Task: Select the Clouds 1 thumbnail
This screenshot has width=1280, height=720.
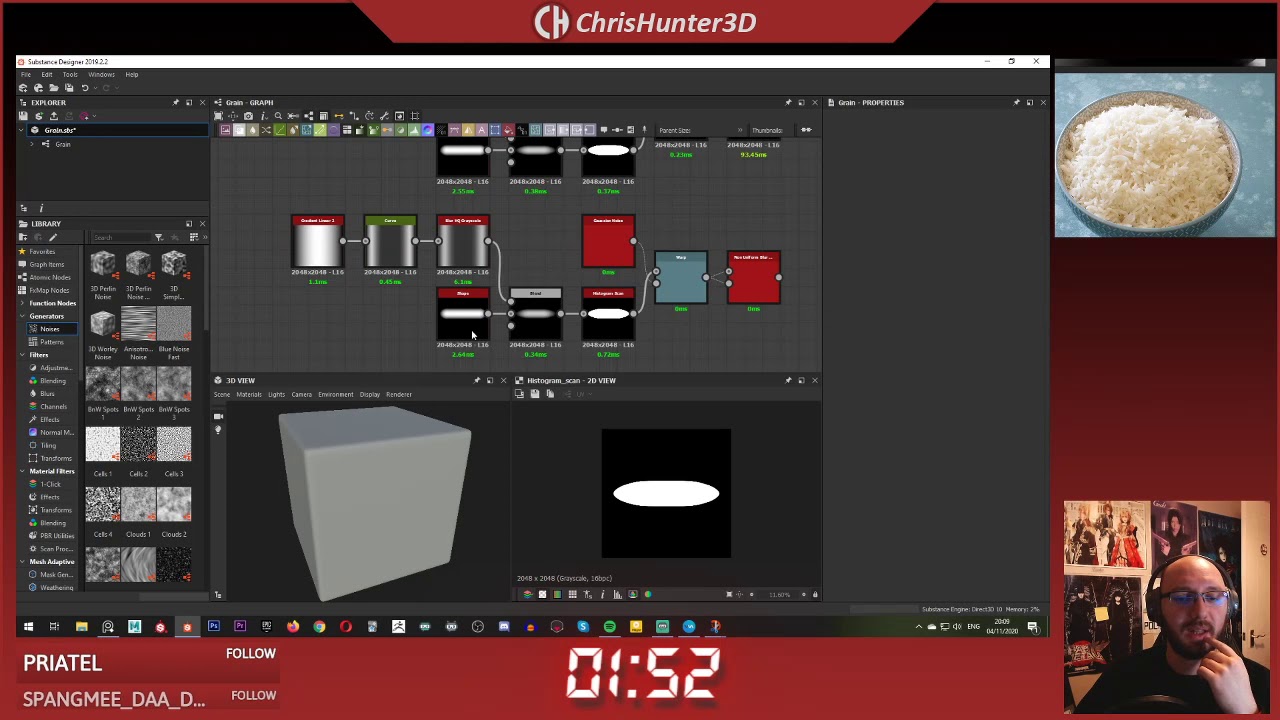Action: [138, 505]
